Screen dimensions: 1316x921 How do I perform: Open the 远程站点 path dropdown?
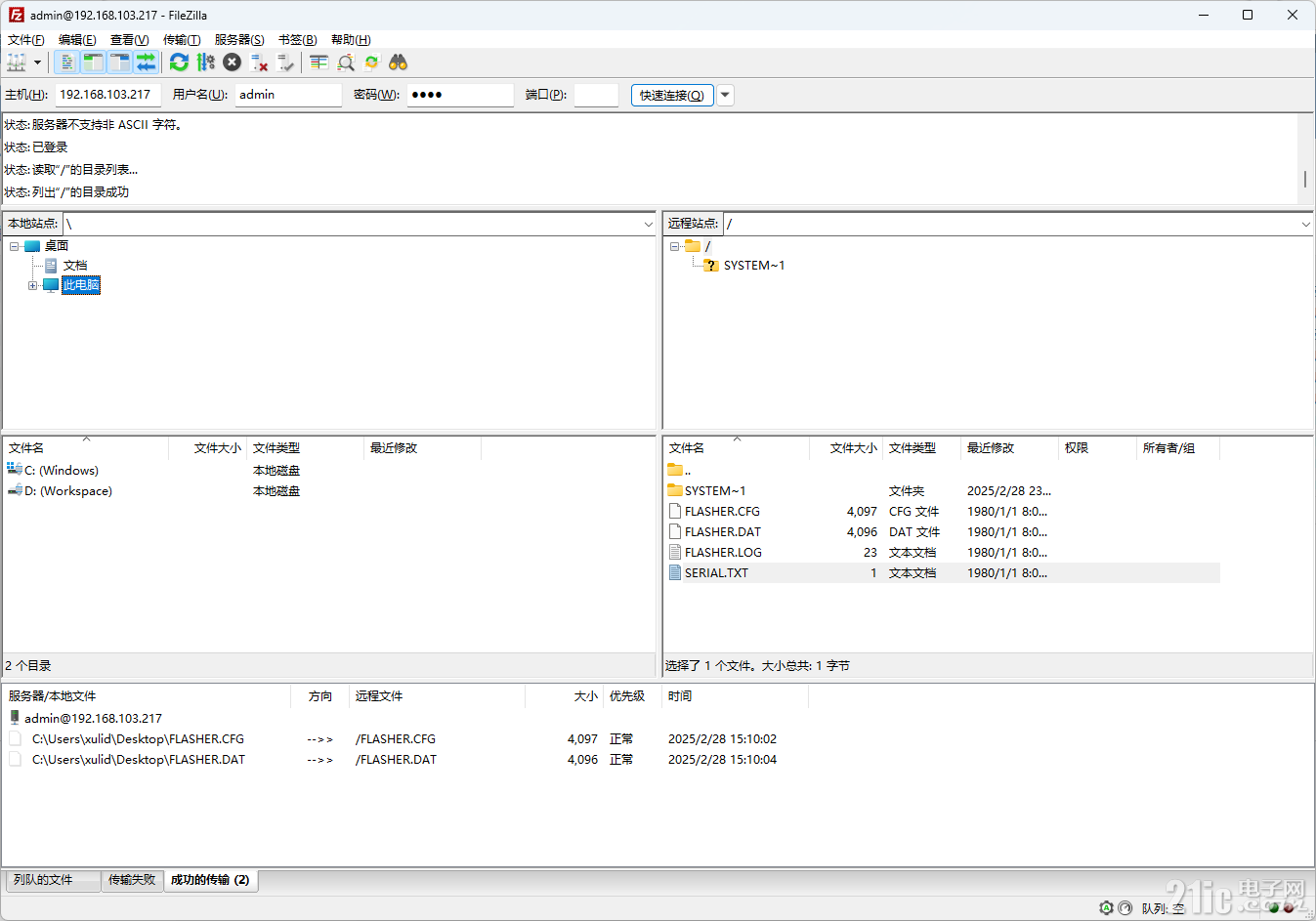click(x=1305, y=224)
